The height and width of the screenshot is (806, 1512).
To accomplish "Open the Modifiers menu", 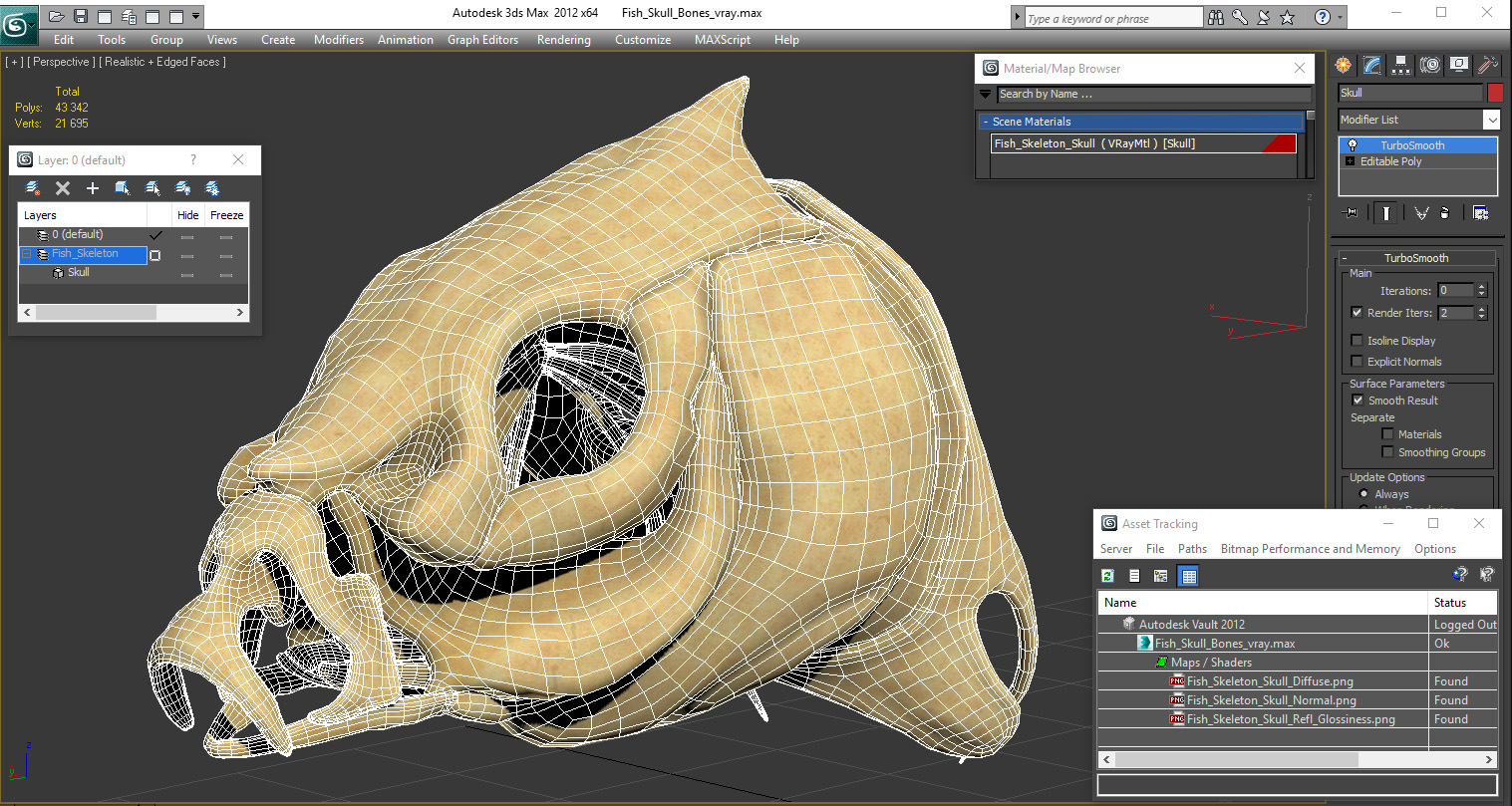I will coord(339,40).
